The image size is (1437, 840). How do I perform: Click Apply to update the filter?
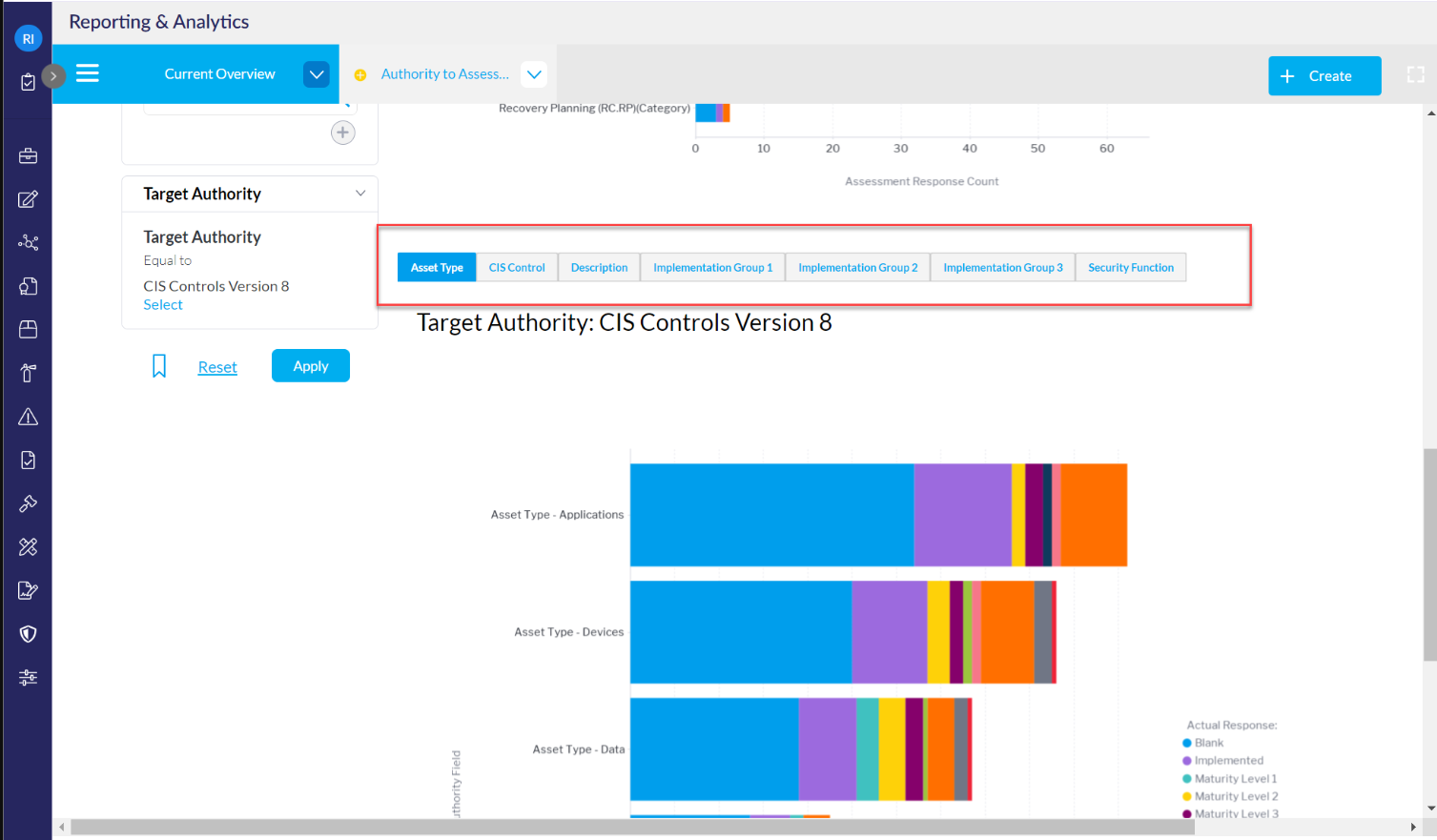pos(310,365)
